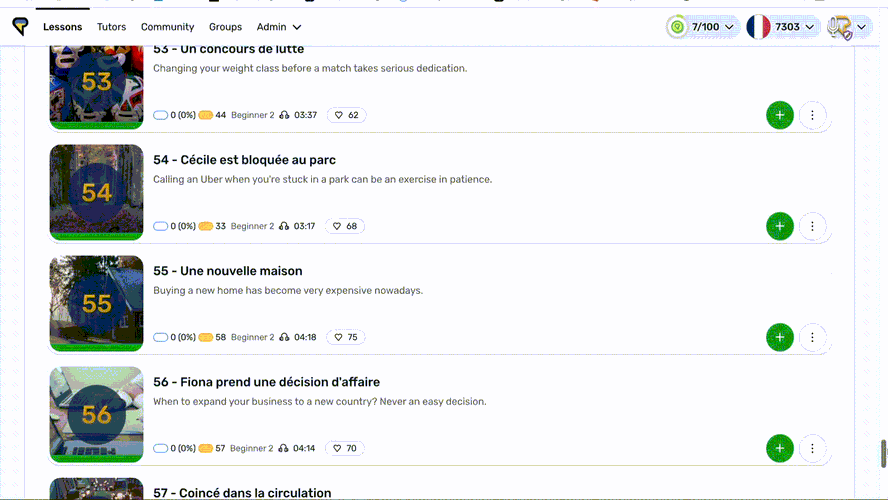
Task: Click the yellow known-words icon of lesson 54
Action: 206,226
